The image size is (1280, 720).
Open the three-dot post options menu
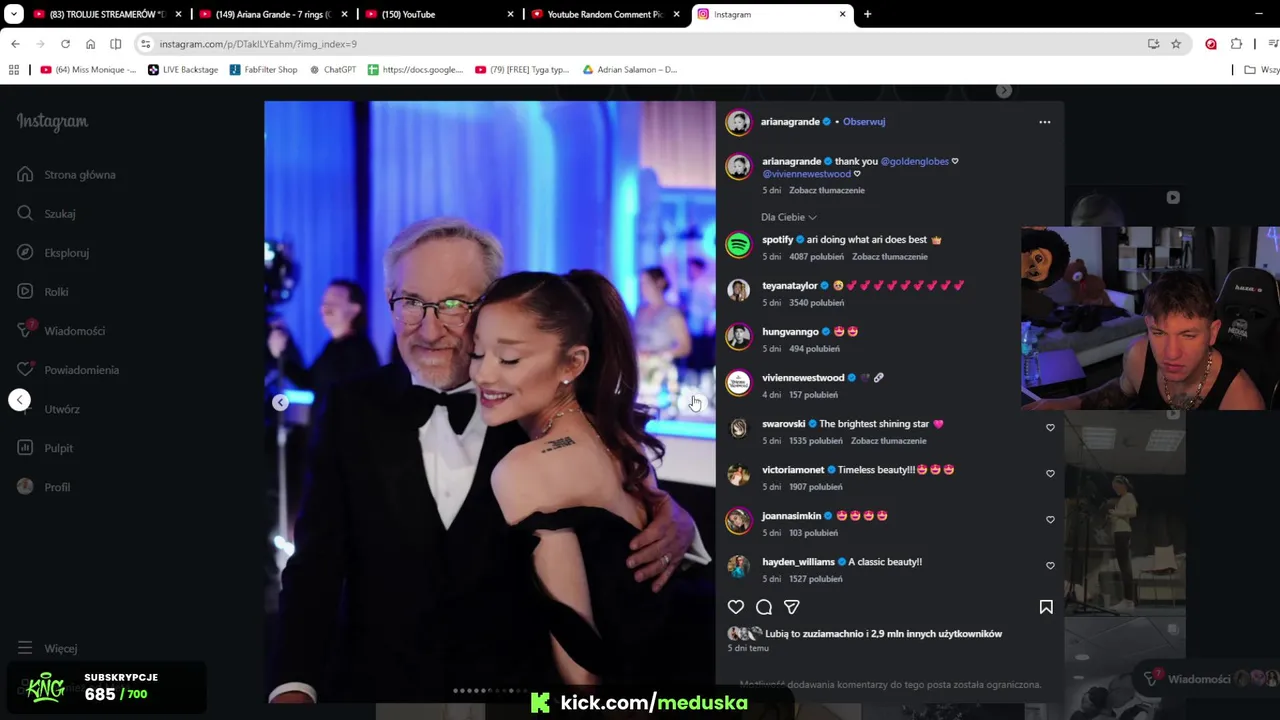[x=1044, y=122]
